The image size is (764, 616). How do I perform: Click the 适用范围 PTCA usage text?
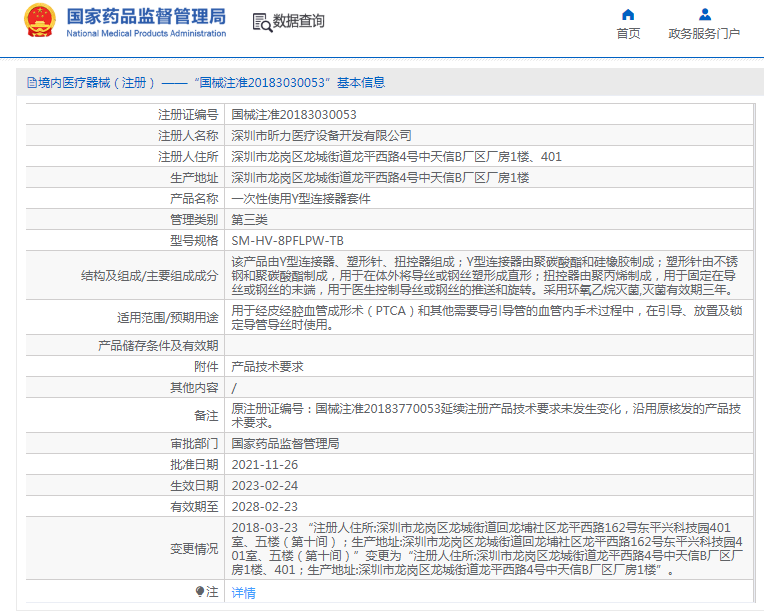point(487,318)
